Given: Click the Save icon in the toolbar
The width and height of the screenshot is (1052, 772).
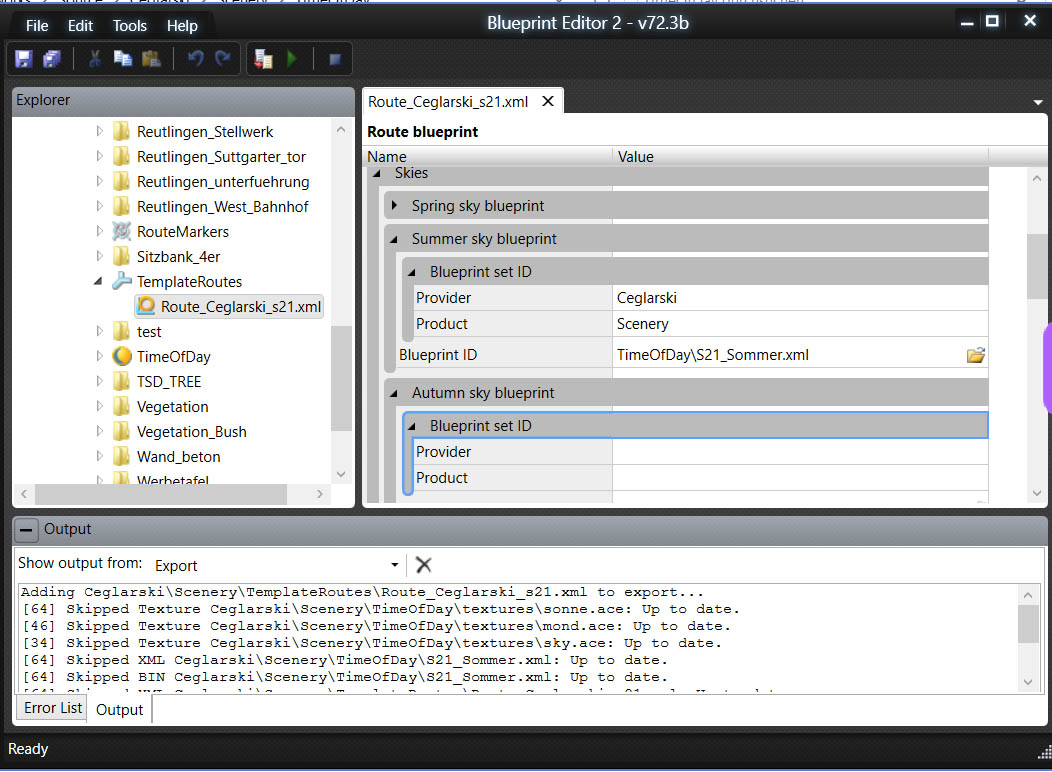Looking at the screenshot, I should [x=23, y=59].
